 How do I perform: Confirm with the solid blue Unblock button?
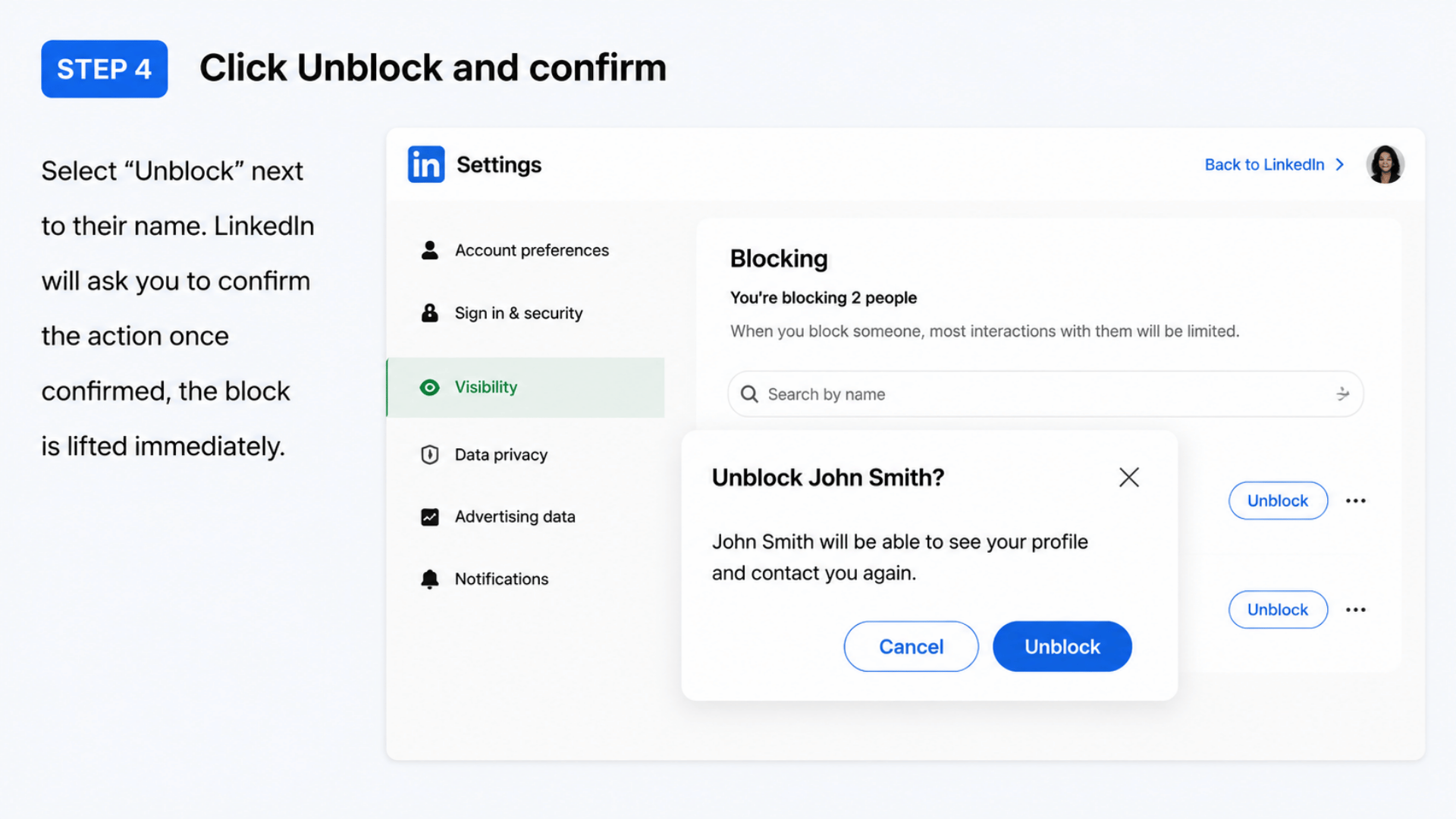1062,646
